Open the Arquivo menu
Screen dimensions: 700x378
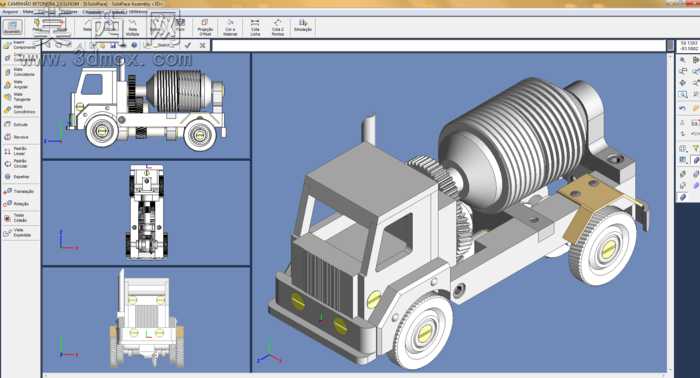(x=11, y=12)
